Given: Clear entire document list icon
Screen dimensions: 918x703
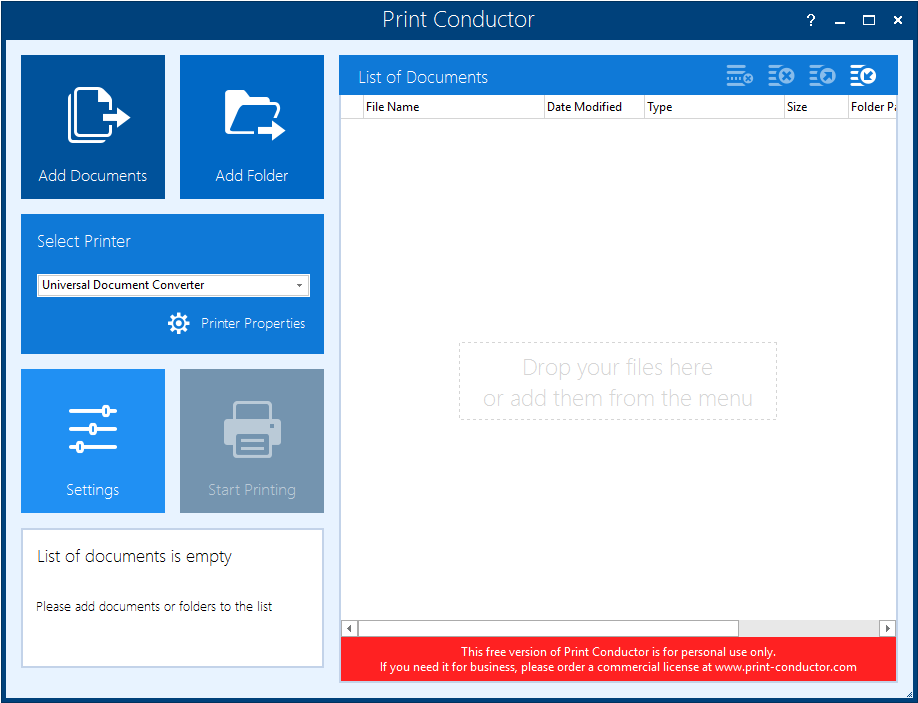Looking at the screenshot, I should (781, 76).
